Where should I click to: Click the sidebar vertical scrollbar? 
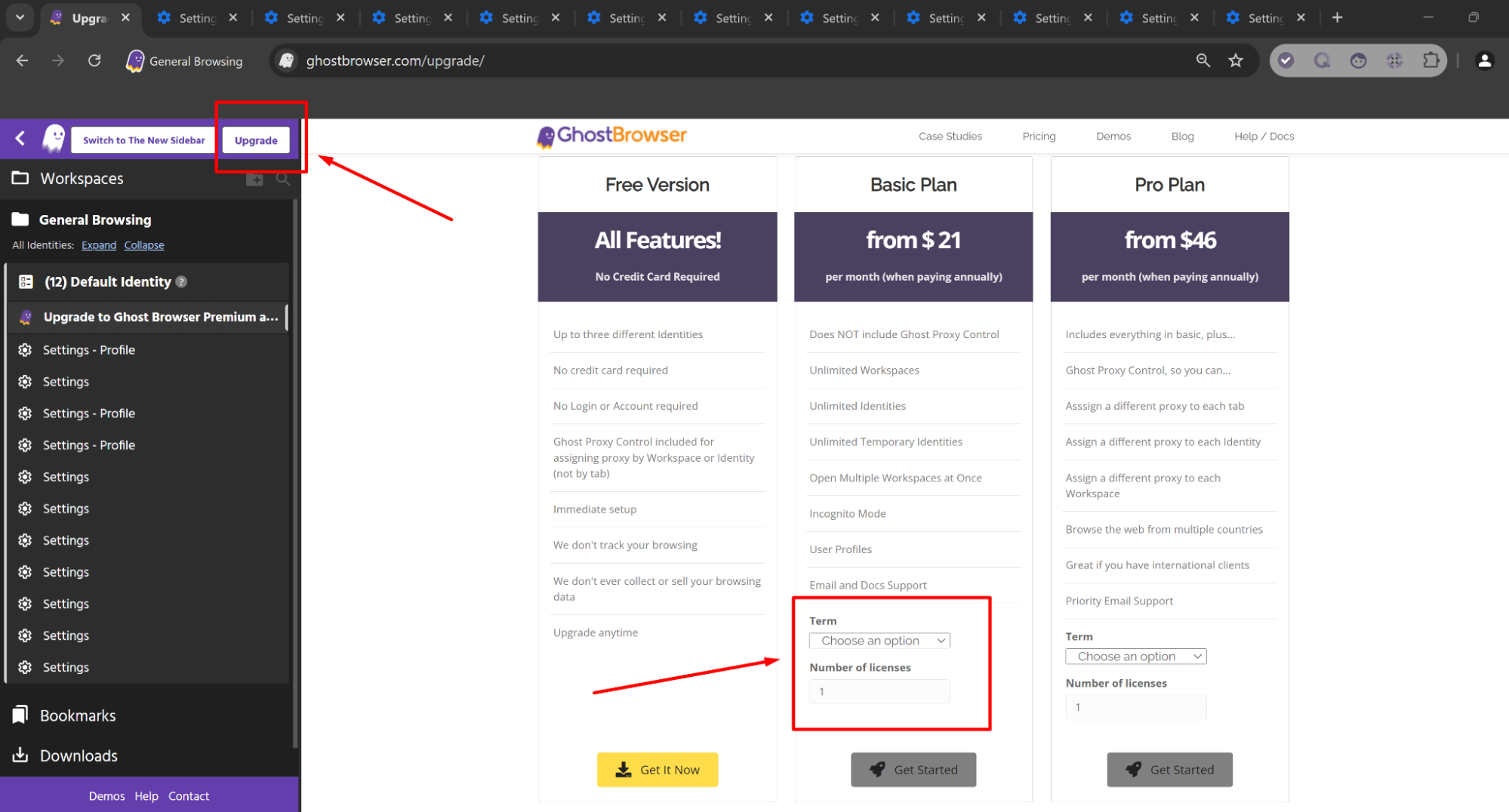pos(295,475)
